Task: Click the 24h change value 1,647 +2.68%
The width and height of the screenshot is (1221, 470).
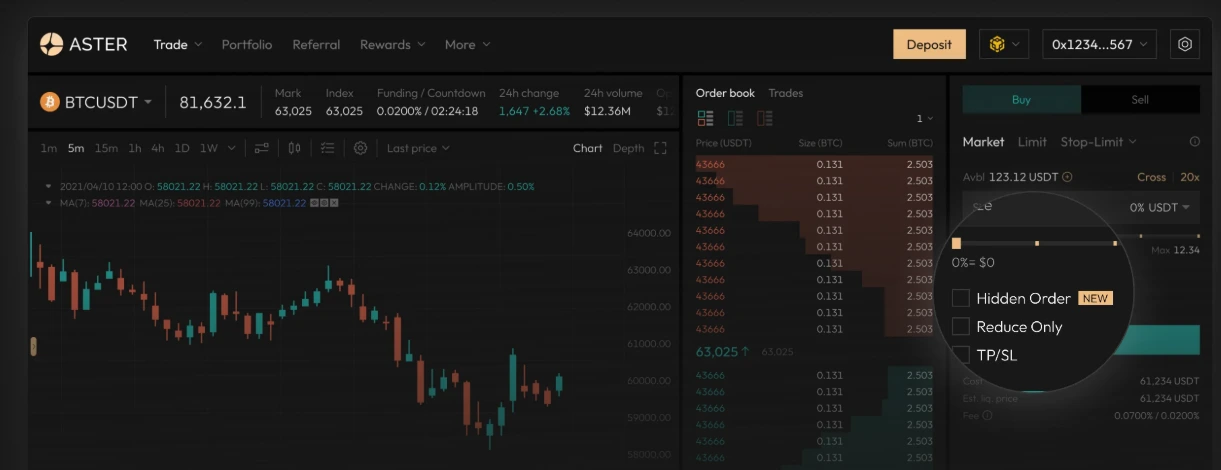Action: click(534, 111)
